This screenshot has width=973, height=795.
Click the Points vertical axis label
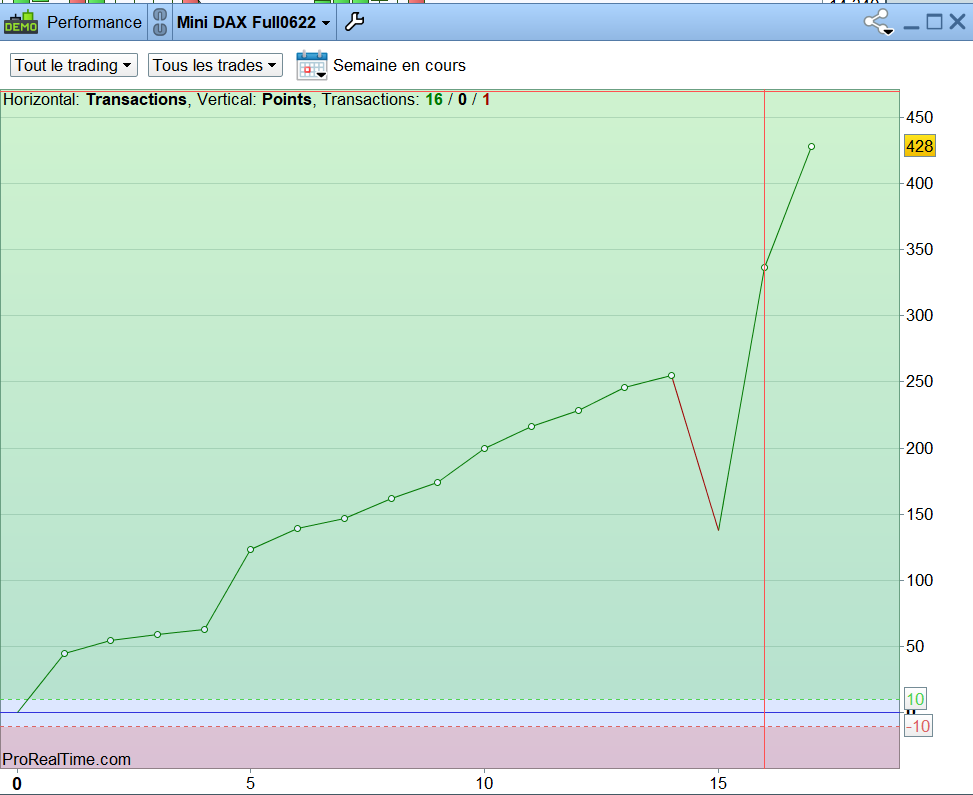click(x=287, y=99)
